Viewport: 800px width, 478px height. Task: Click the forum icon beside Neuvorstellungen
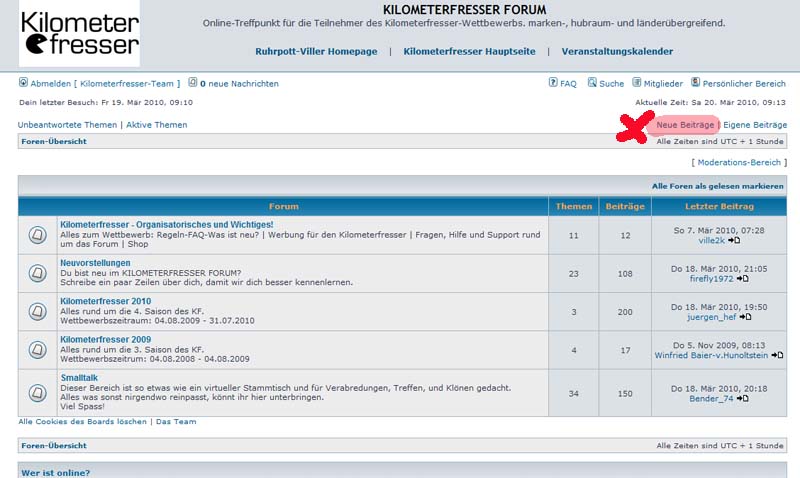pos(37,273)
